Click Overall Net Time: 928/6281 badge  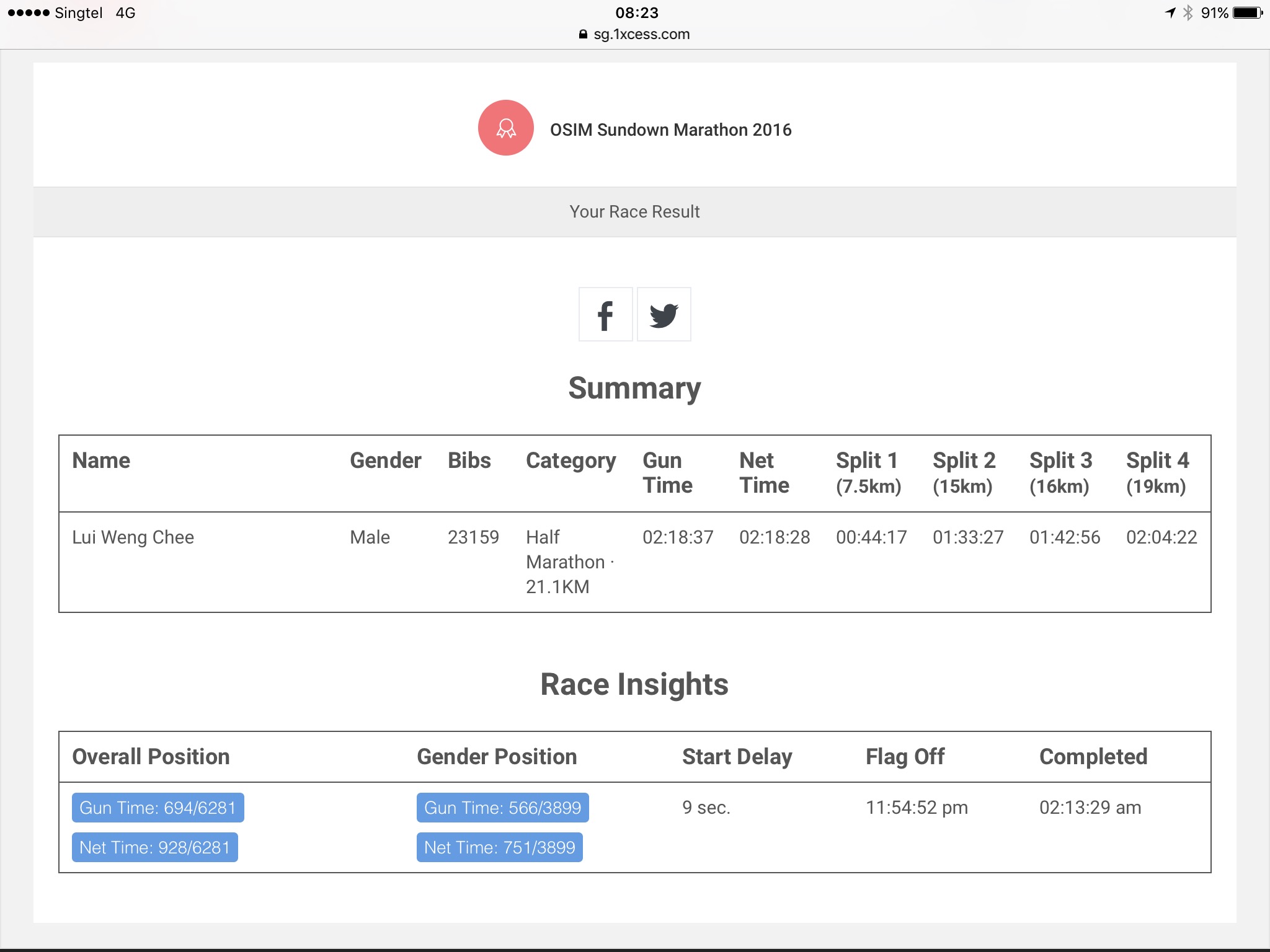click(155, 847)
